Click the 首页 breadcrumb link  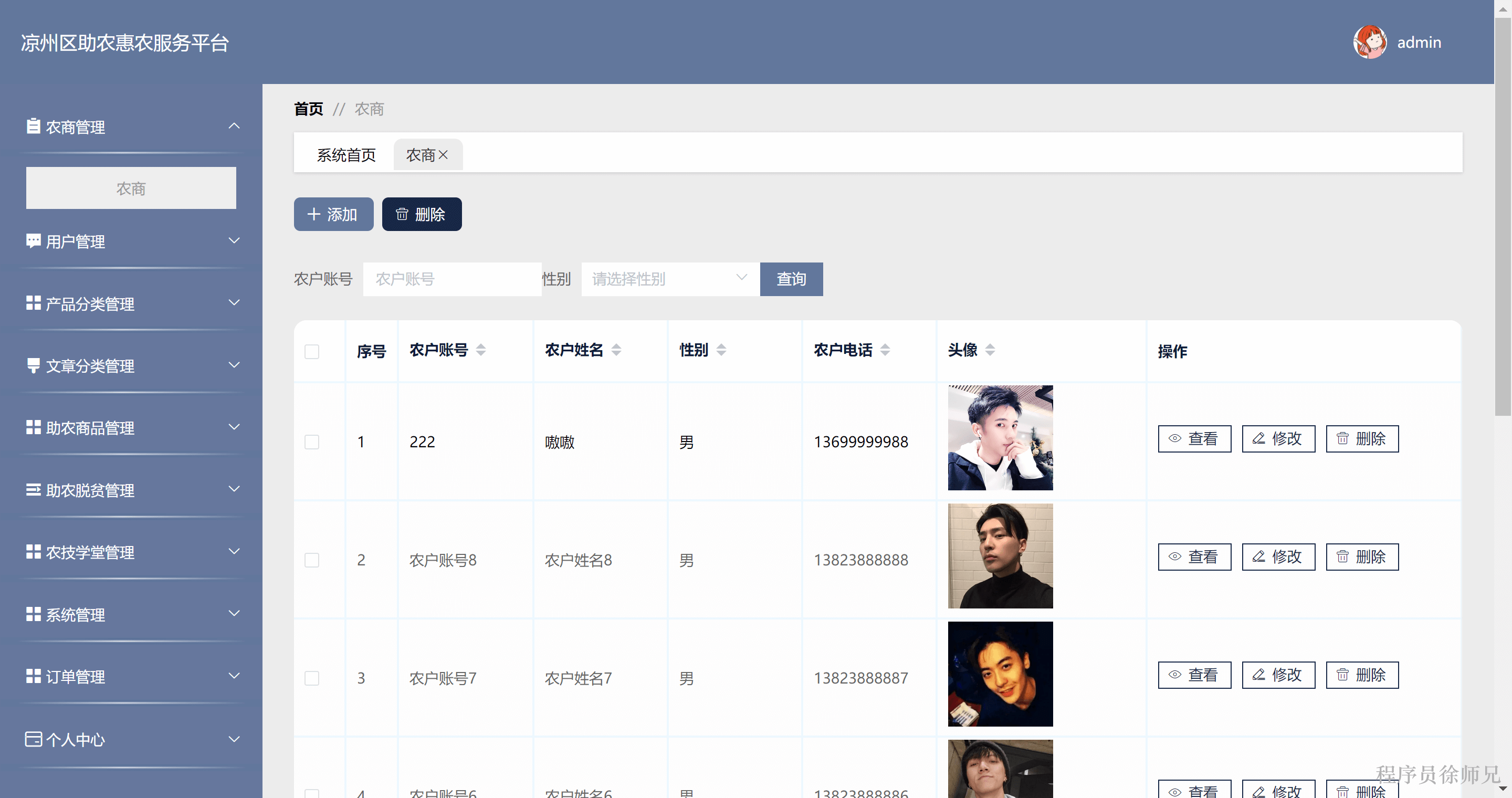(x=308, y=109)
